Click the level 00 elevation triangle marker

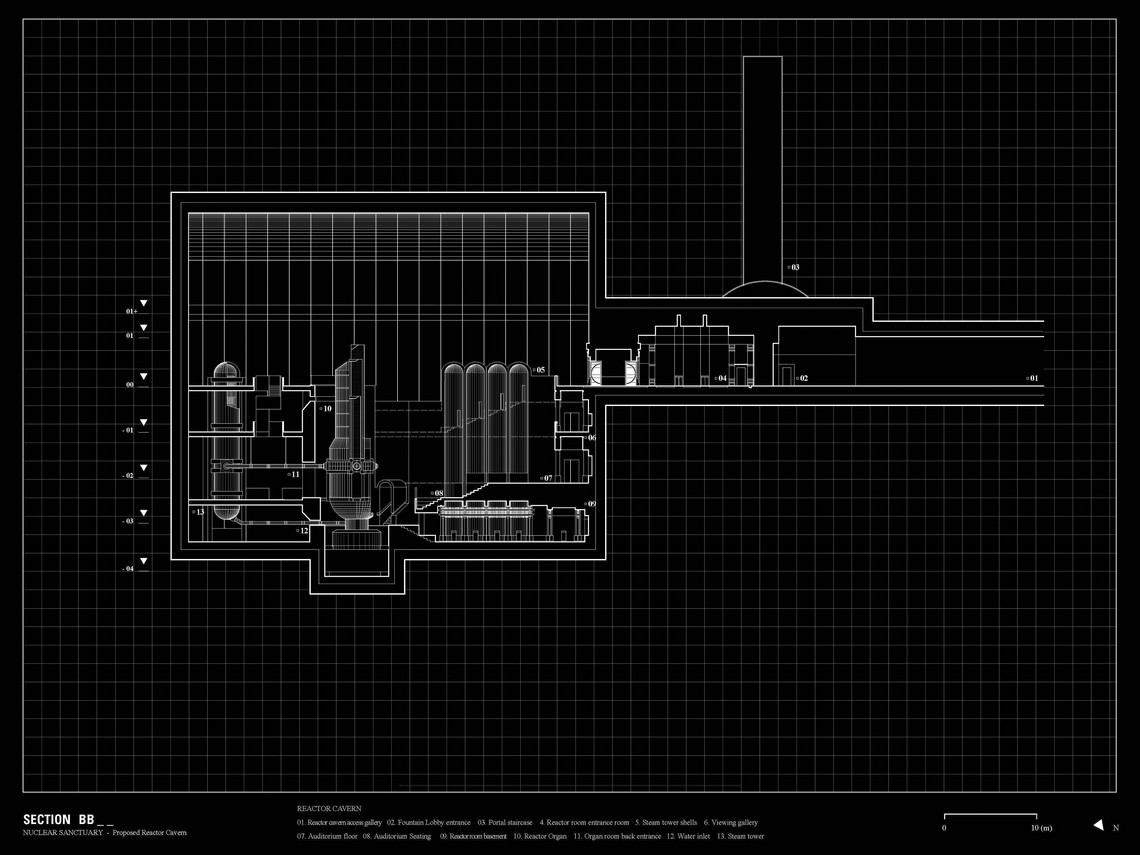[x=144, y=377]
